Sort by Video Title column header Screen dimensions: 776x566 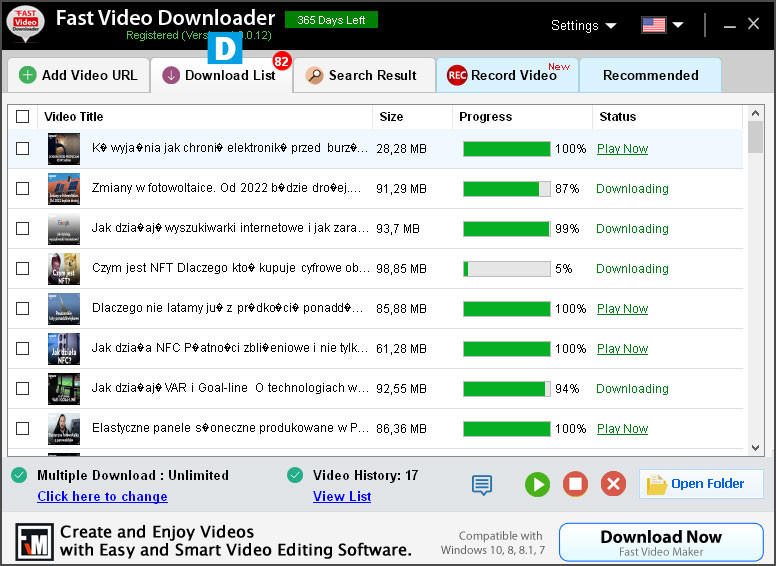pos(205,117)
